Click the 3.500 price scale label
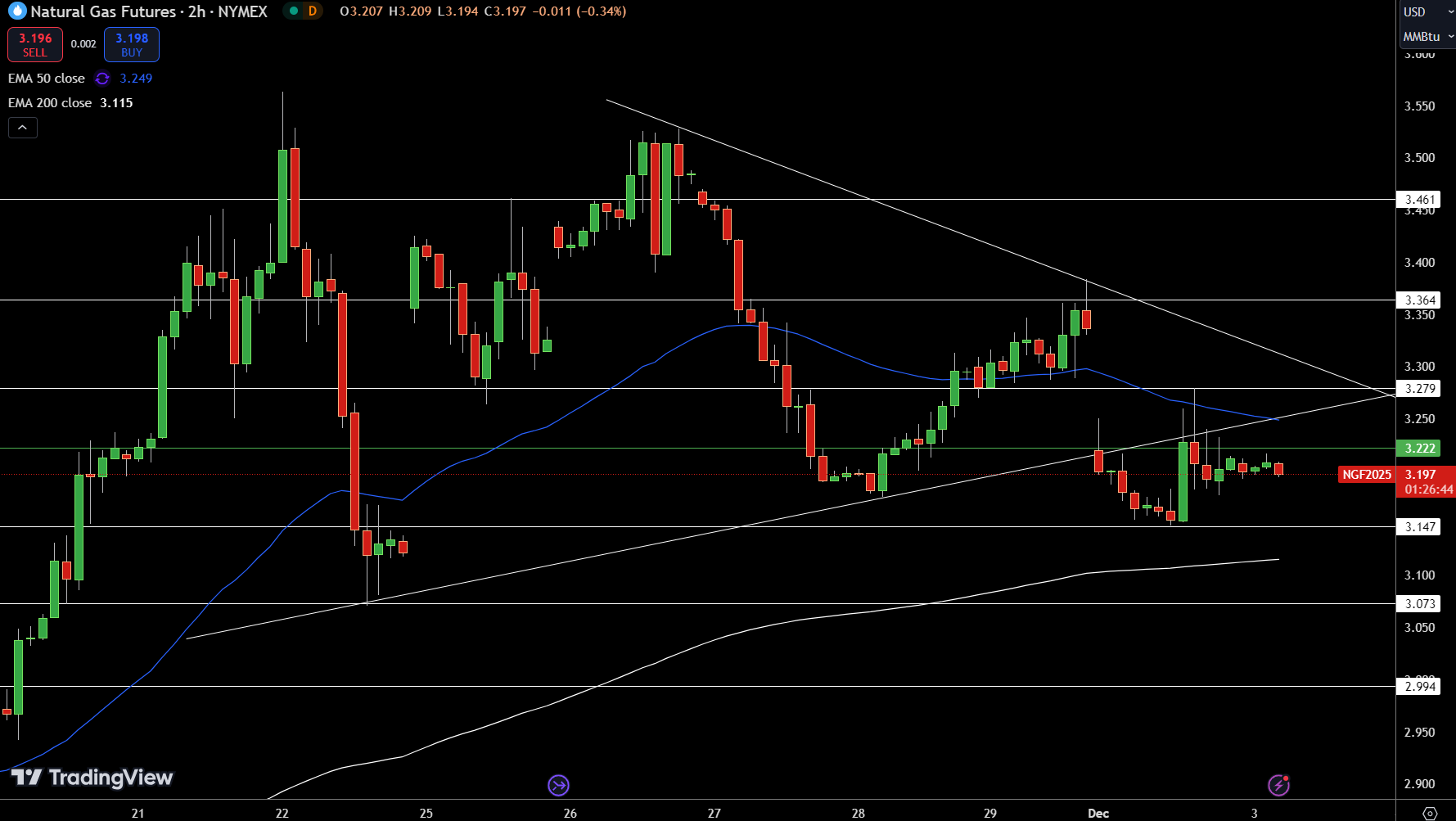This screenshot has width=1456, height=821. coord(1420,158)
